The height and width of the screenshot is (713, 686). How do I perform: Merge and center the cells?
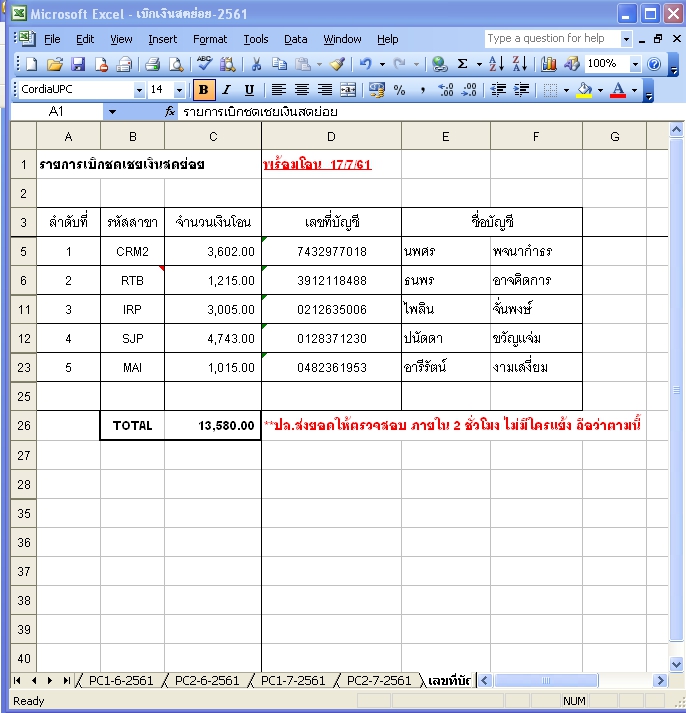coord(348,90)
